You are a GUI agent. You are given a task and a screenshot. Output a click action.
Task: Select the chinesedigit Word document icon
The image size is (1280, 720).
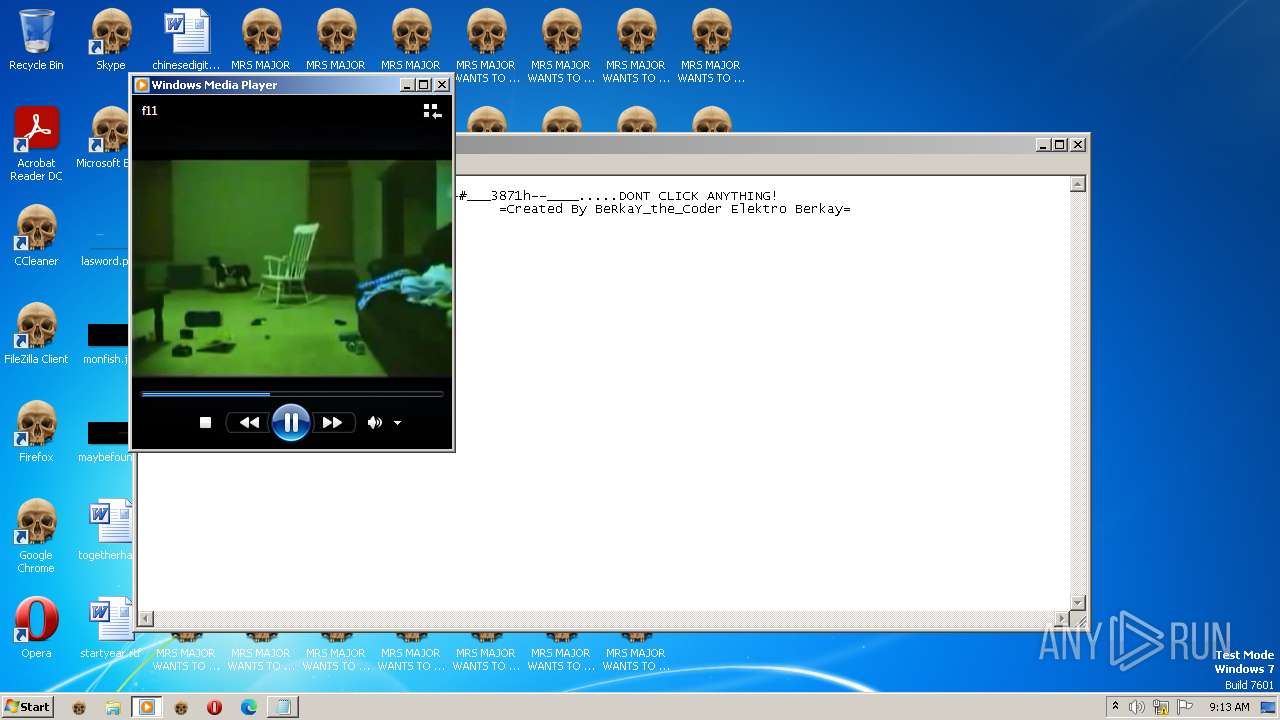[186, 40]
